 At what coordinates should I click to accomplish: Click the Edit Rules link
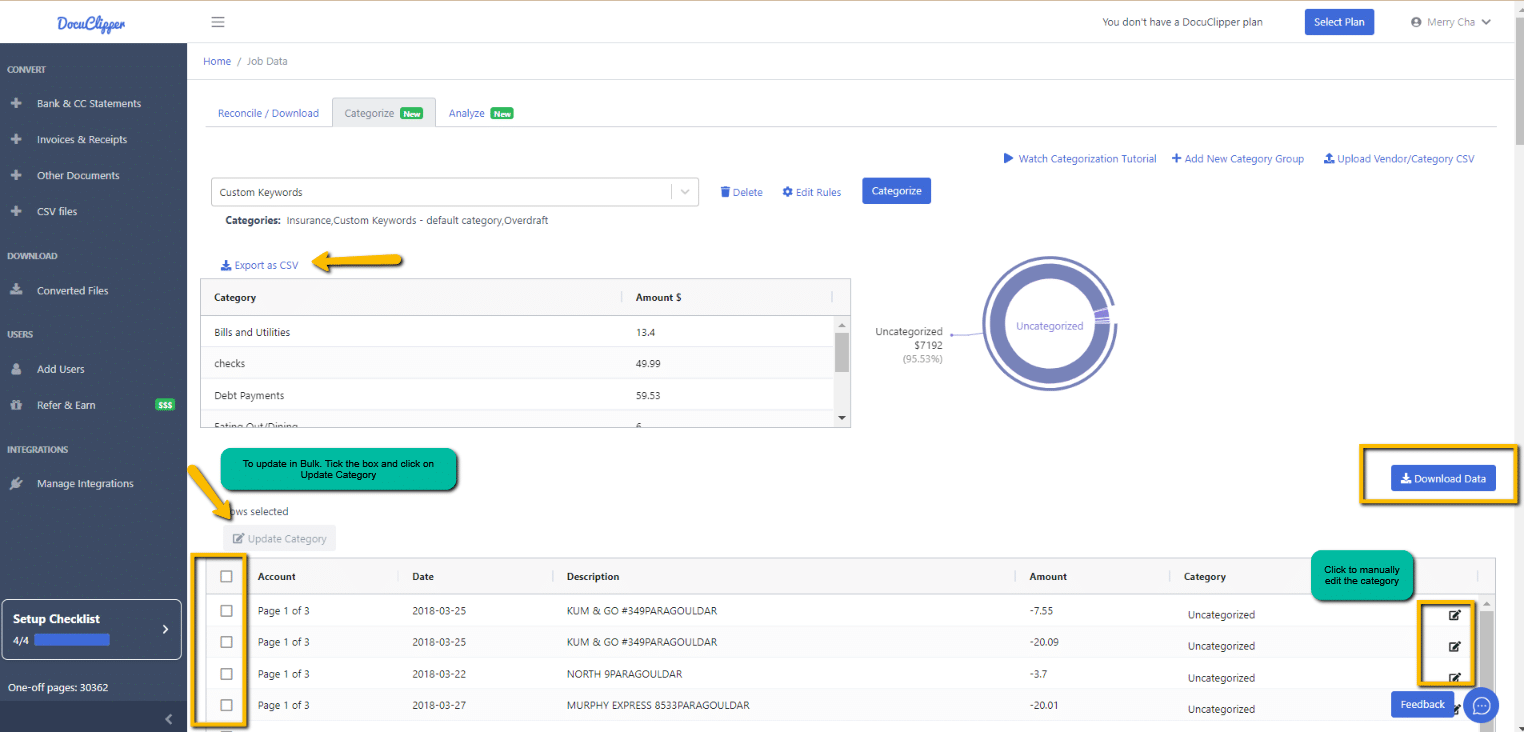pos(811,192)
